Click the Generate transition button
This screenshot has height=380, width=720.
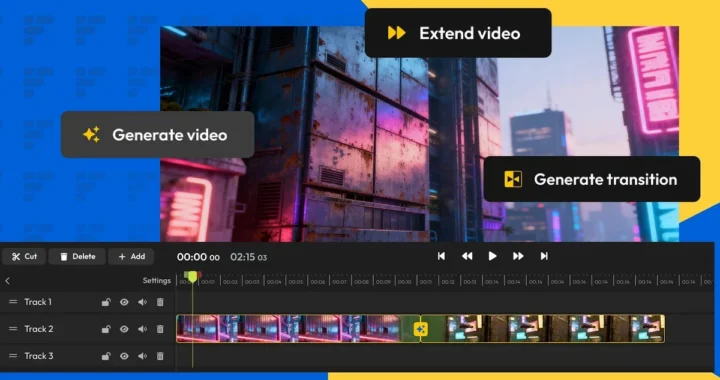(592, 179)
